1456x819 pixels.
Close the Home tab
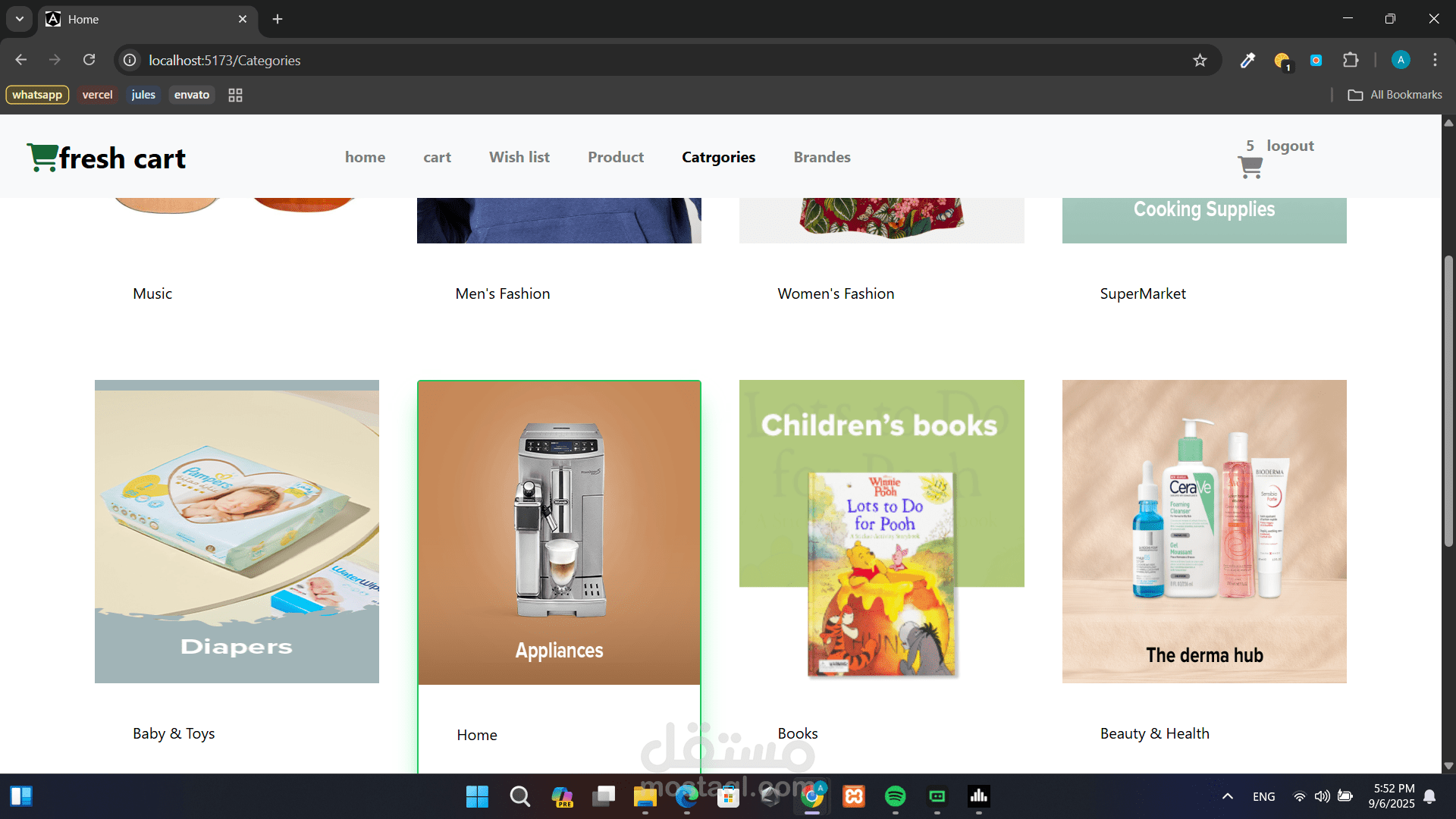click(x=243, y=19)
